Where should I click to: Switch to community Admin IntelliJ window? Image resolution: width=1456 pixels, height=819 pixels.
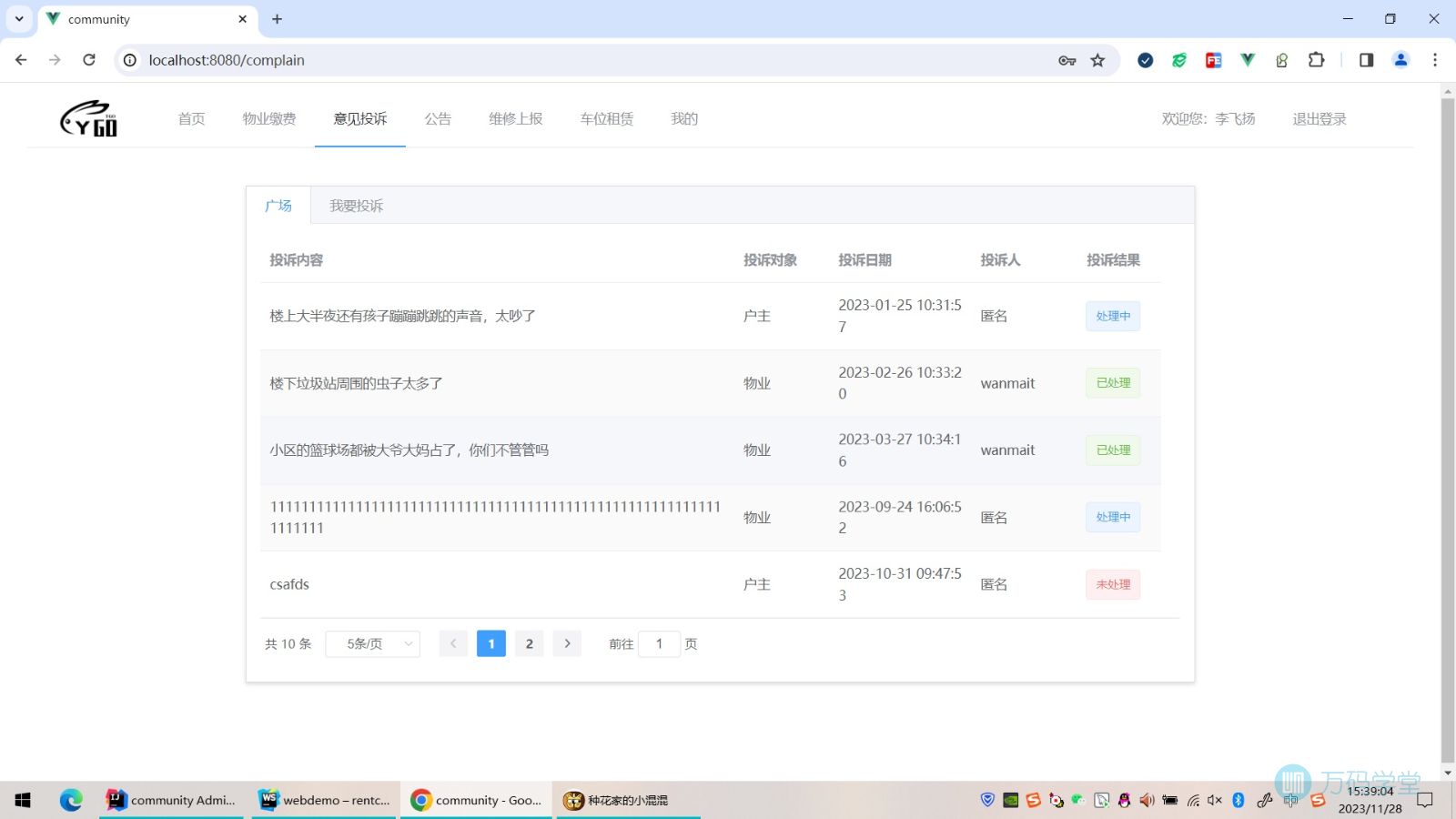coord(172,800)
